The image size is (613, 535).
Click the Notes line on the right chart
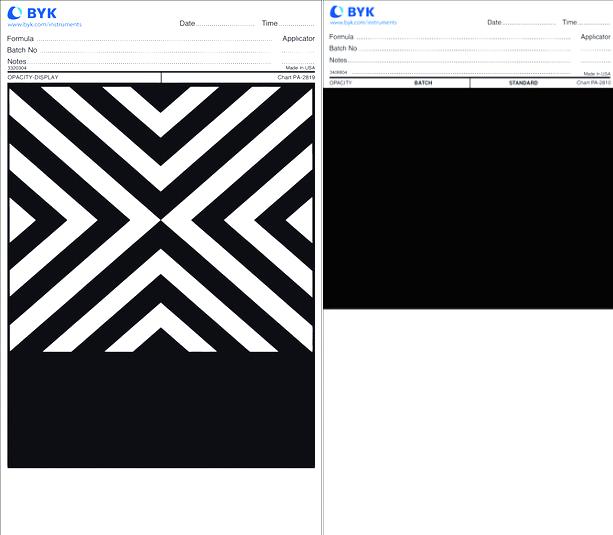[450, 60]
